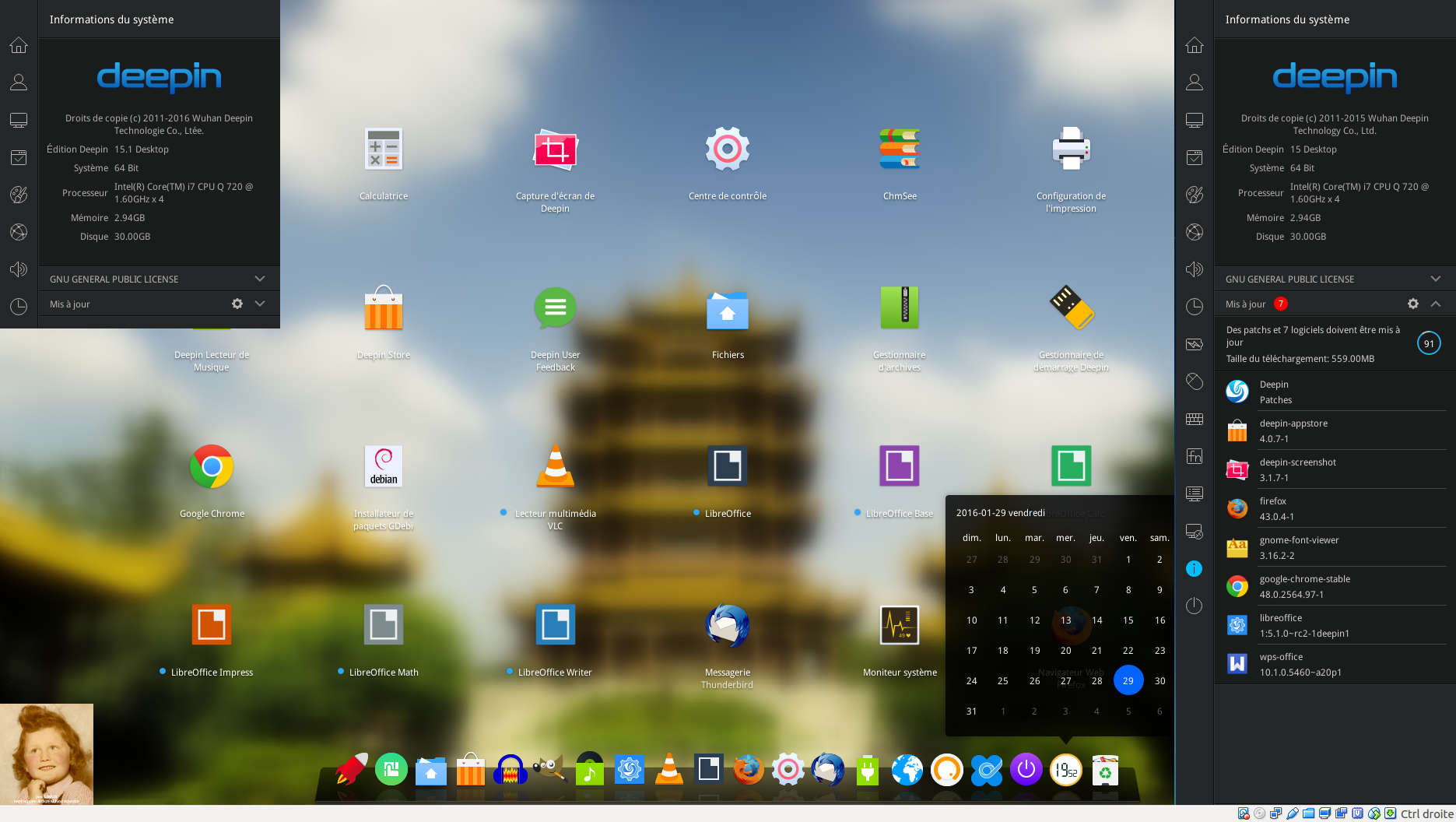Click the rocket launcher icon in dock
This screenshot has height=822, width=1456.
point(352,770)
